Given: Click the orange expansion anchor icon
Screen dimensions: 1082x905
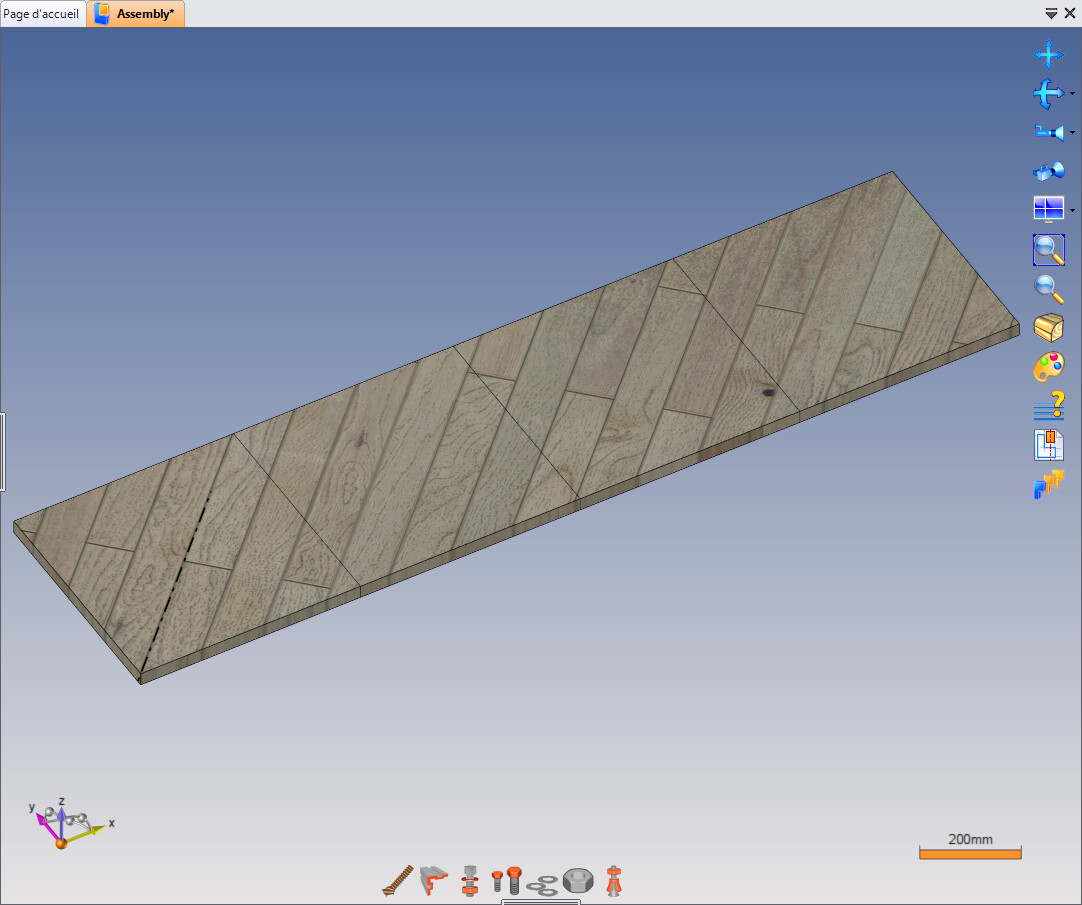Looking at the screenshot, I should pos(613,881).
